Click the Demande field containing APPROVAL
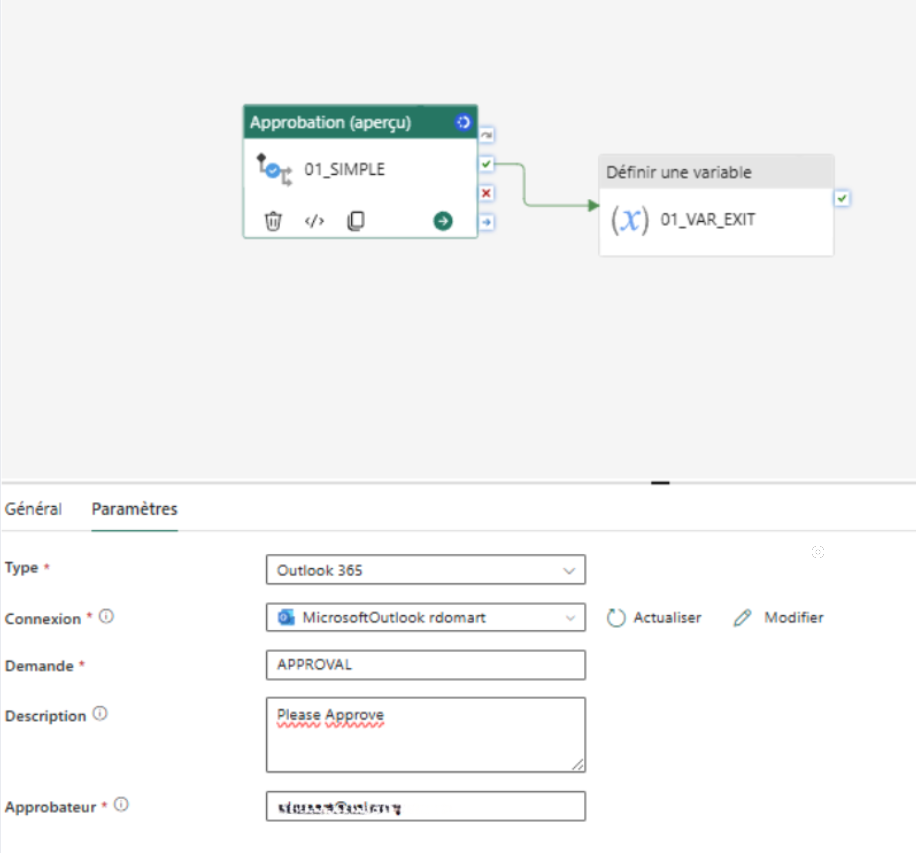 click(426, 665)
